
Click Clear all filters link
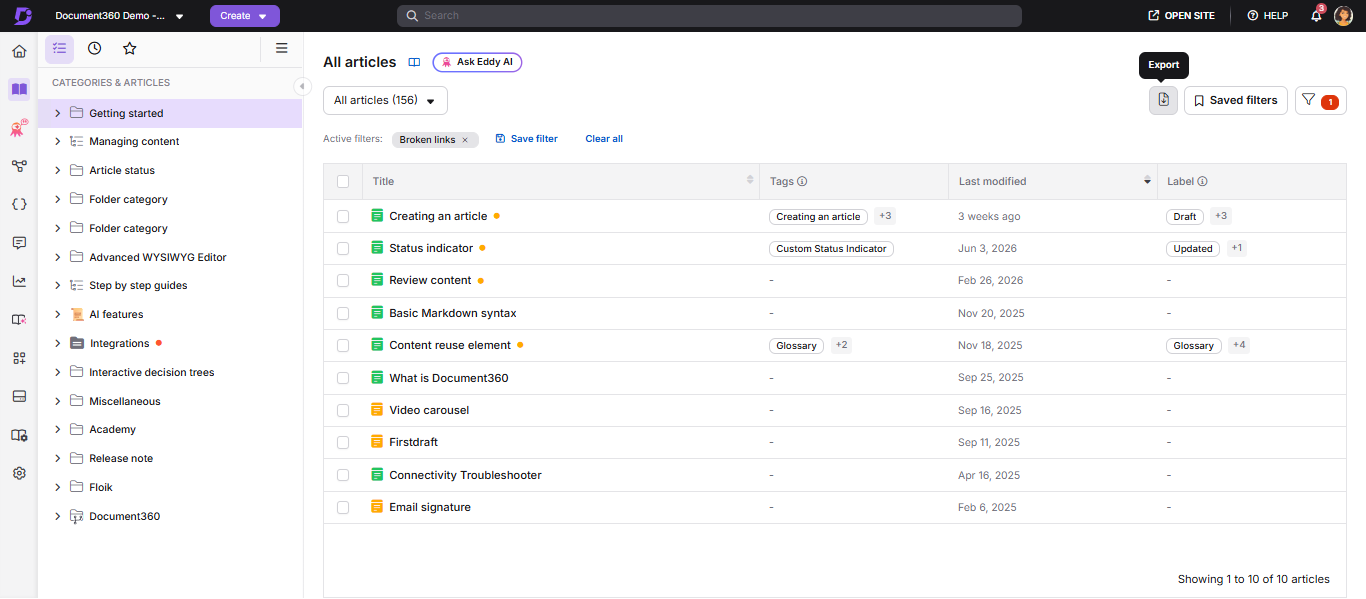click(x=604, y=139)
